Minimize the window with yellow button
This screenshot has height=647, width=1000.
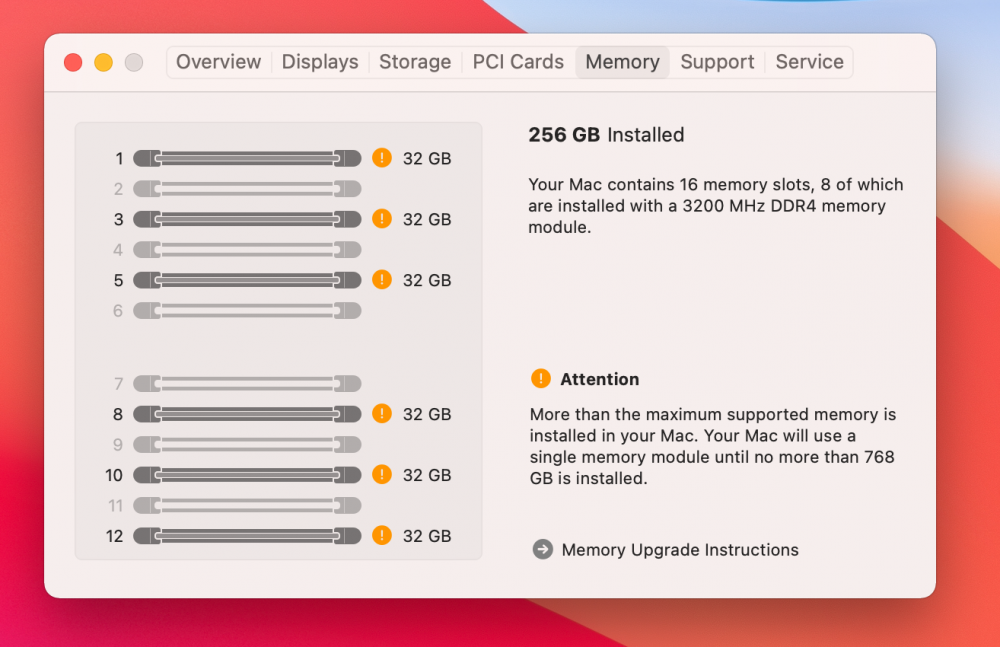tap(103, 63)
